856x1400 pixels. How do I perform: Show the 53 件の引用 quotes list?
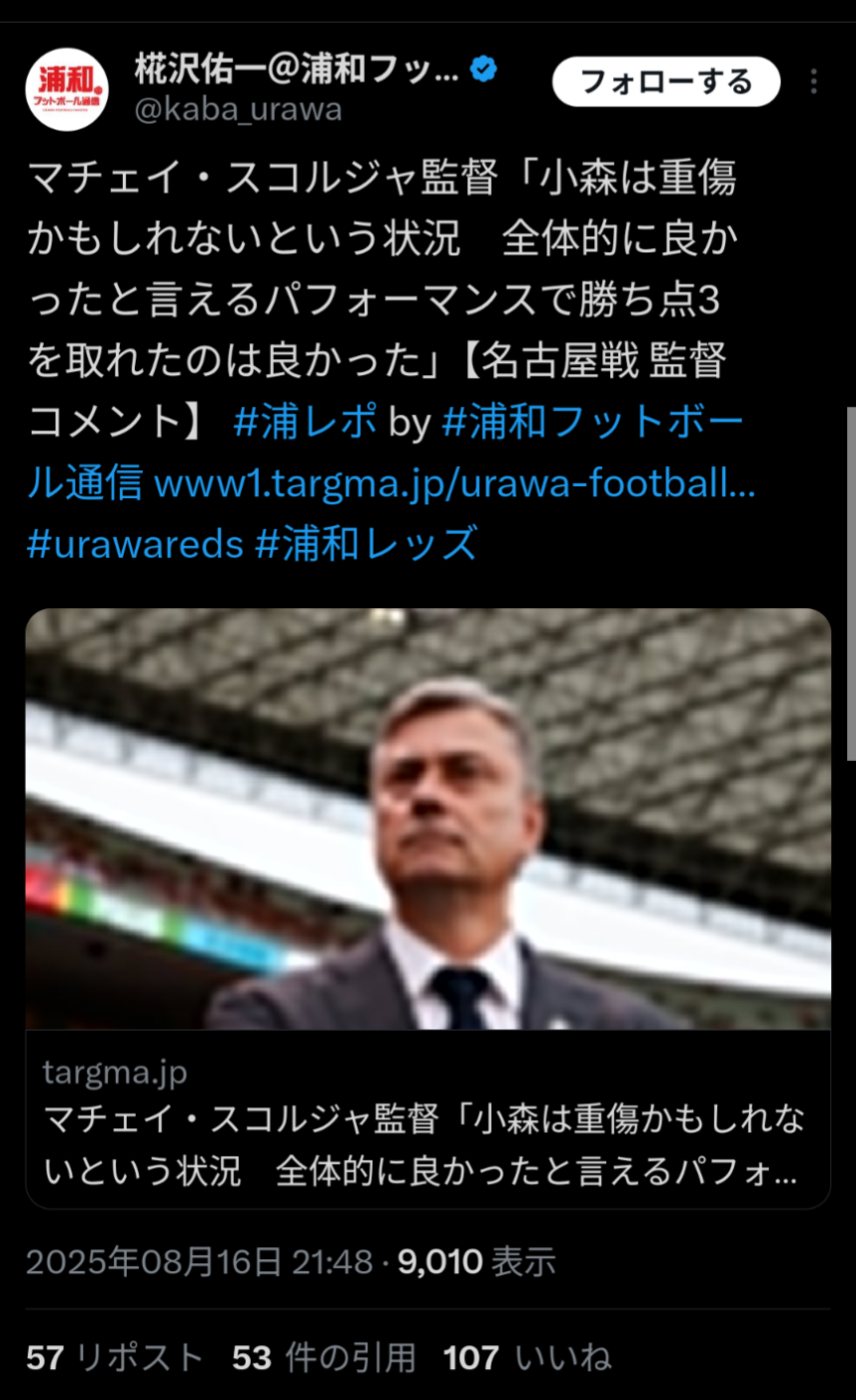[323, 1357]
